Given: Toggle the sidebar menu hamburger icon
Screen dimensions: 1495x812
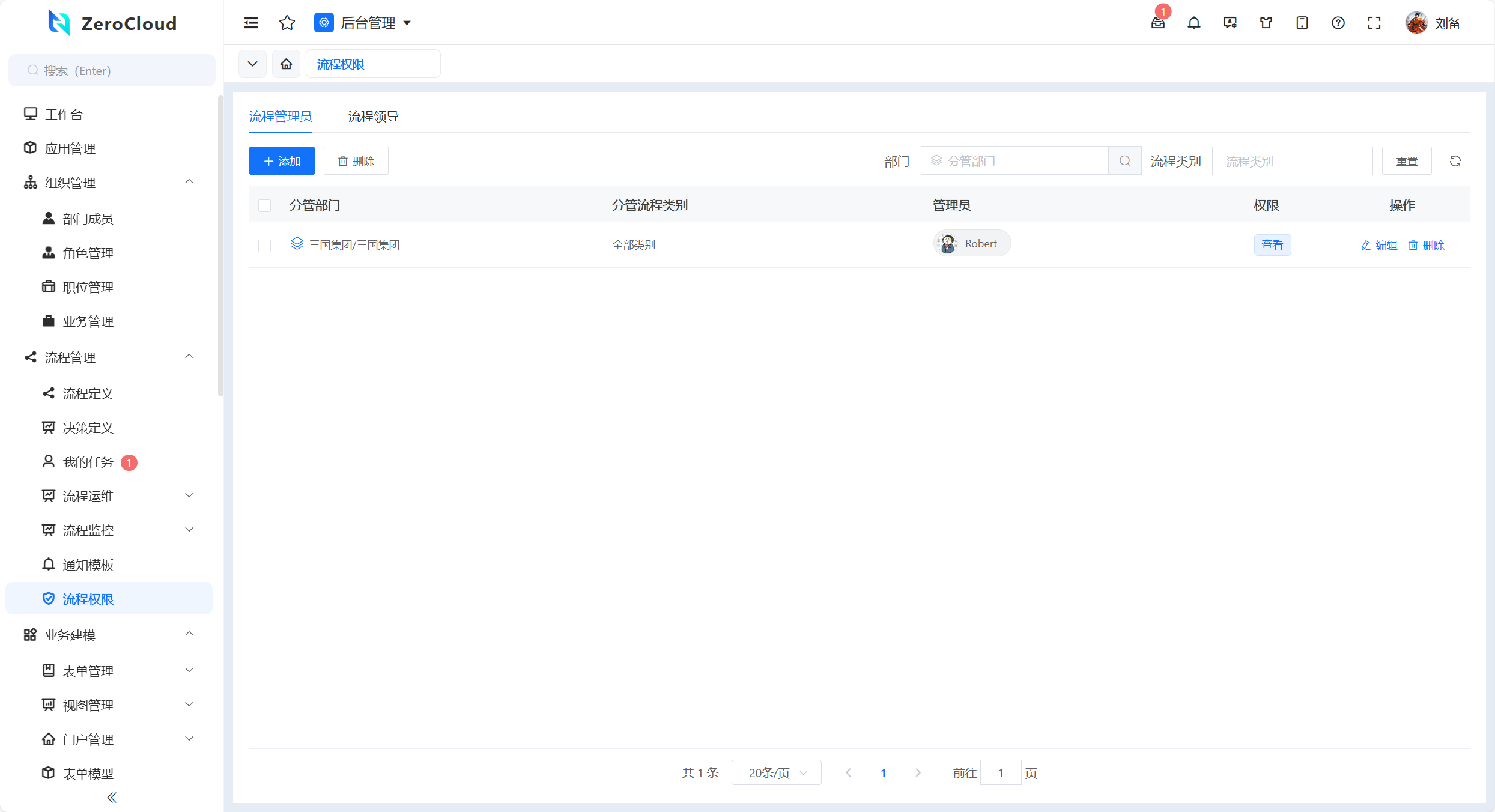Looking at the screenshot, I should (251, 23).
